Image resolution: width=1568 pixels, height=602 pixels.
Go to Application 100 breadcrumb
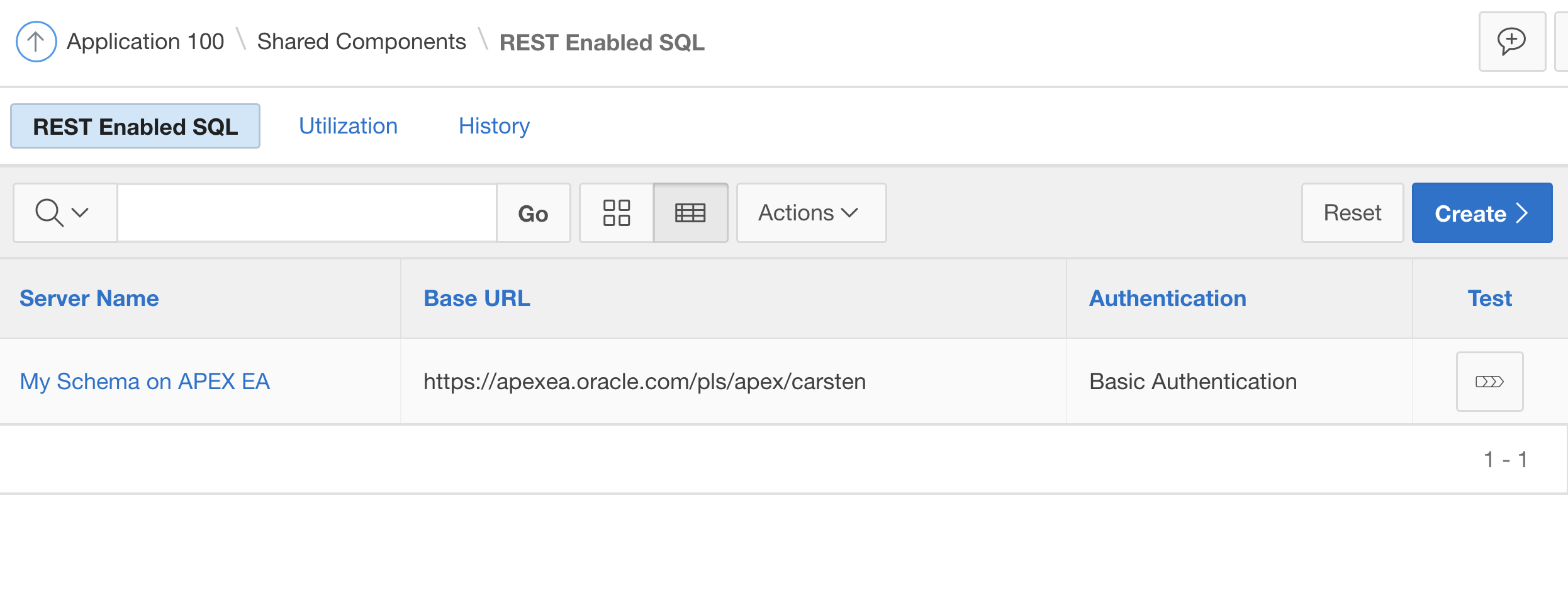click(145, 42)
